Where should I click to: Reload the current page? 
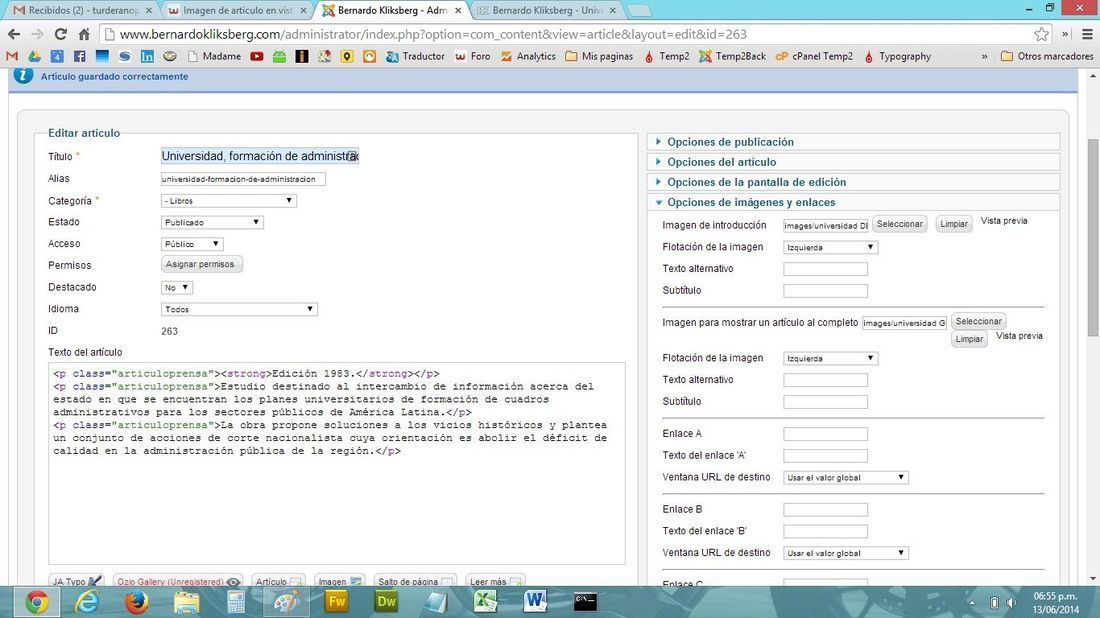tap(60, 34)
